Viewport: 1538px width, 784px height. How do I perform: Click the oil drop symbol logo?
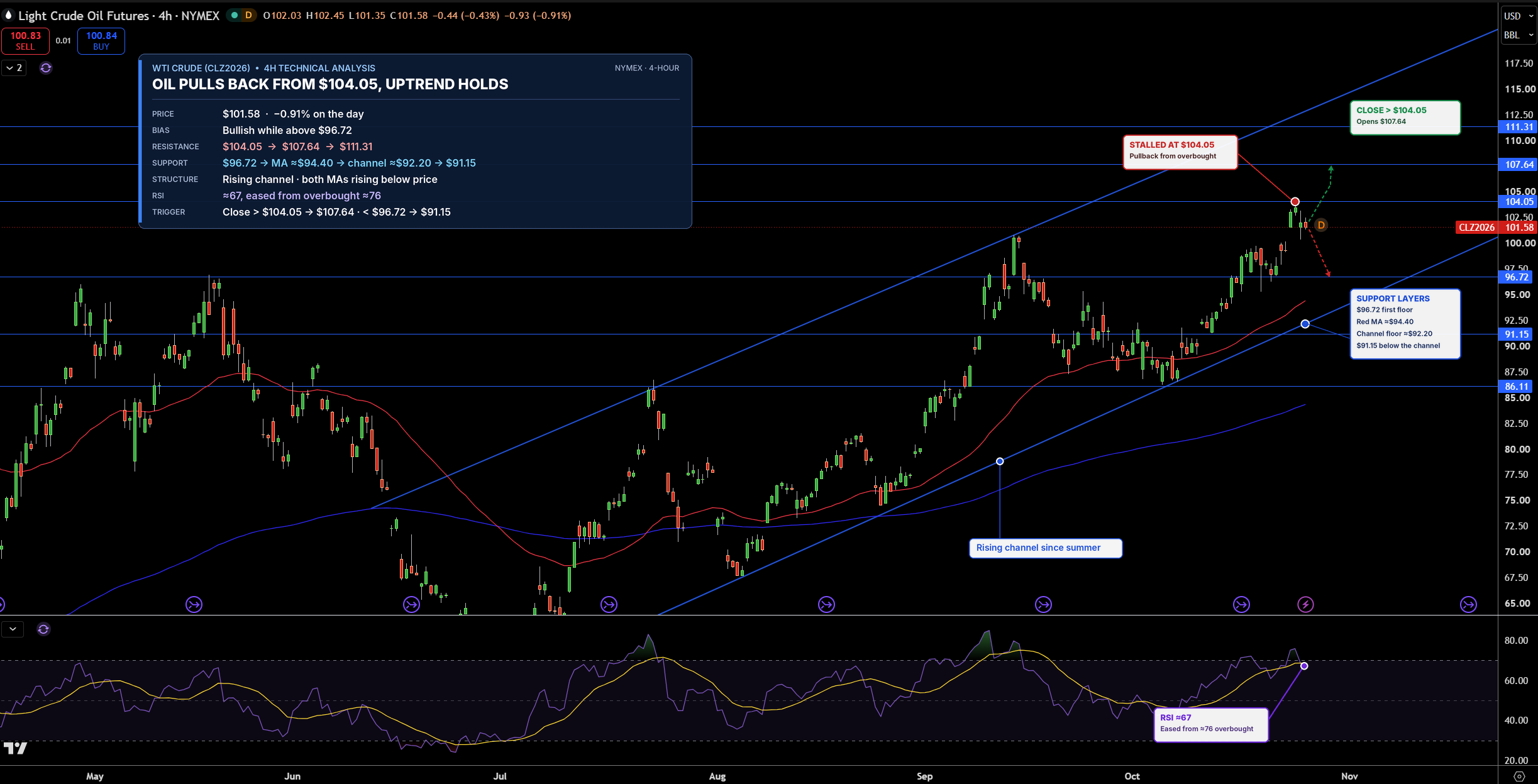[8, 15]
